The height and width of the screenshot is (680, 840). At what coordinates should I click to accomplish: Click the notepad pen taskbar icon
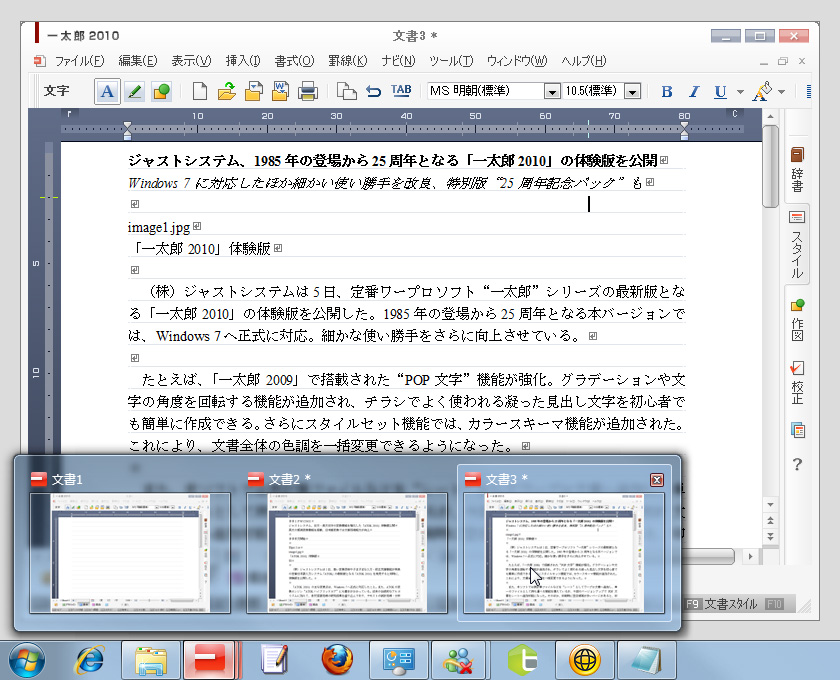[275, 660]
